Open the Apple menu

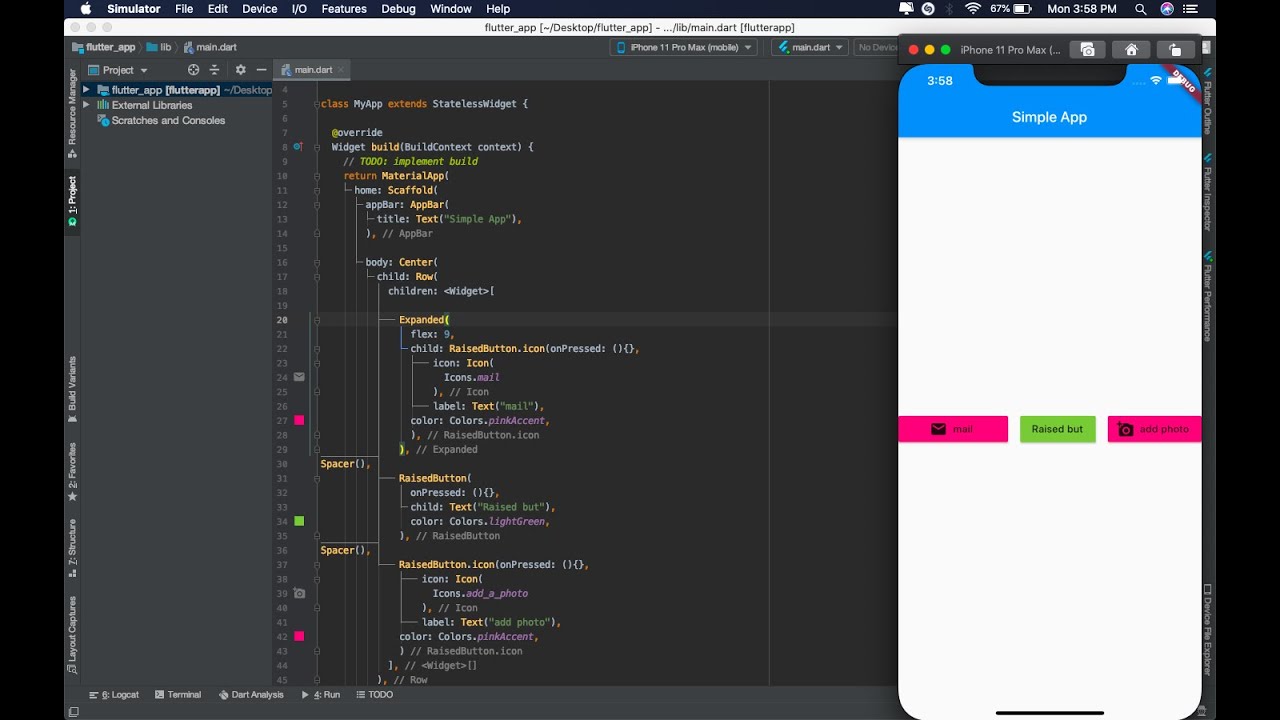click(x=86, y=9)
